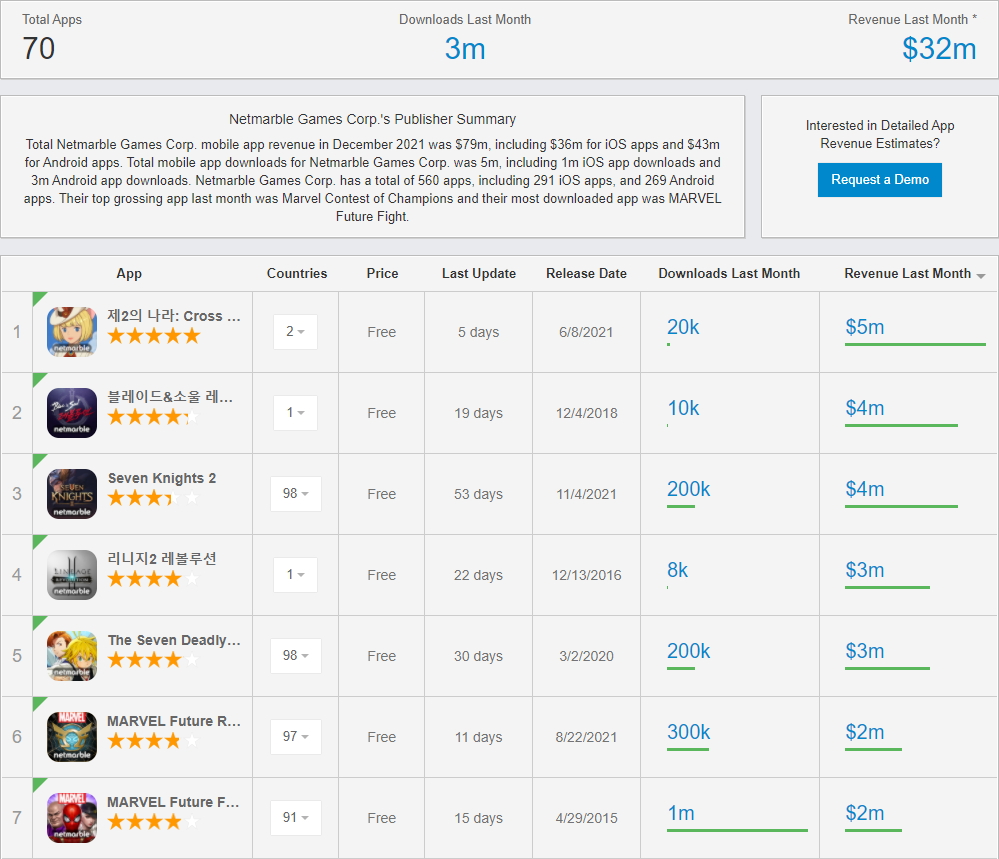Open The Seven Deadly... title link
999x859 pixels.
pyautogui.click(x=174, y=640)
